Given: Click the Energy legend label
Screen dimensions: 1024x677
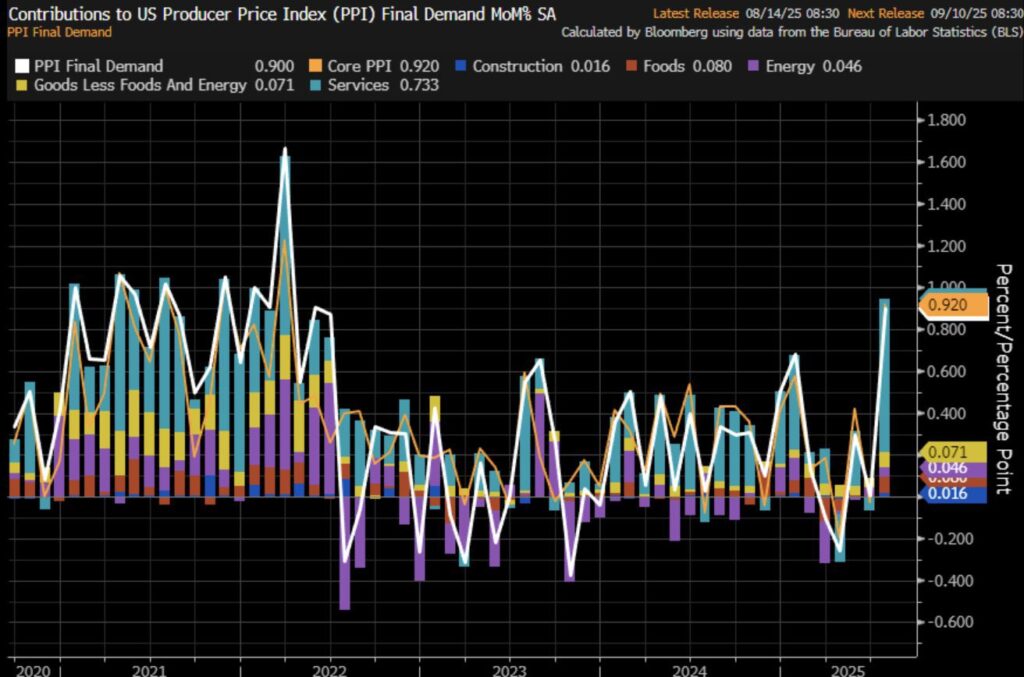Looking at the screenshot, I should pyautogui.click(x=790, y=66).
